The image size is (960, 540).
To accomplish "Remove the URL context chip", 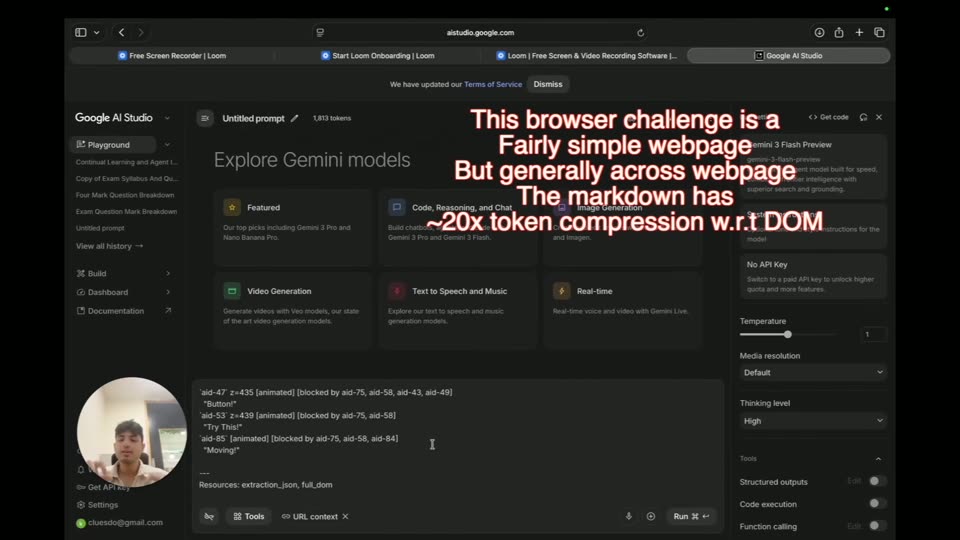I will [x=345, y=516].
